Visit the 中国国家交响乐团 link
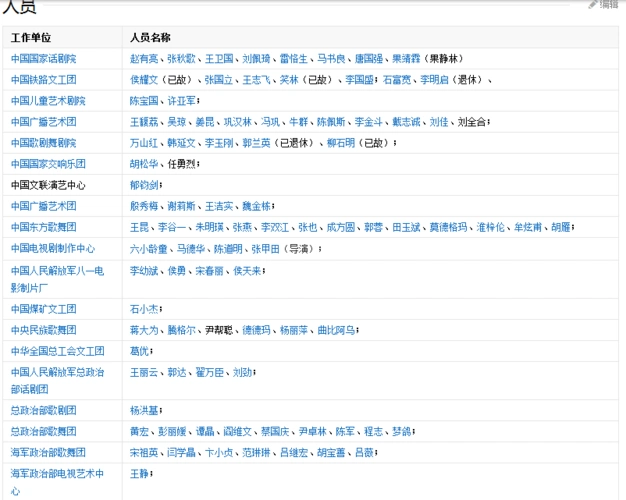This screenshot has width=626, height=500. [x=48, y=164]
